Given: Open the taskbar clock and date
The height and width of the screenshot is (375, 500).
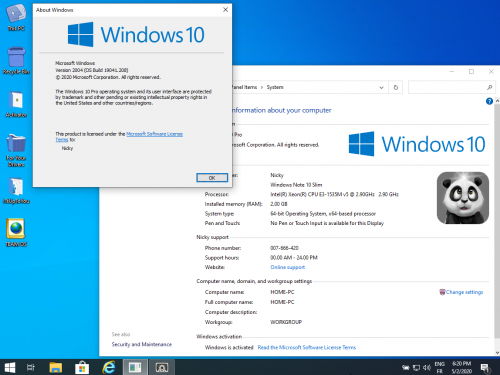Looking at the screenshot, I should [x=462, y=367].
